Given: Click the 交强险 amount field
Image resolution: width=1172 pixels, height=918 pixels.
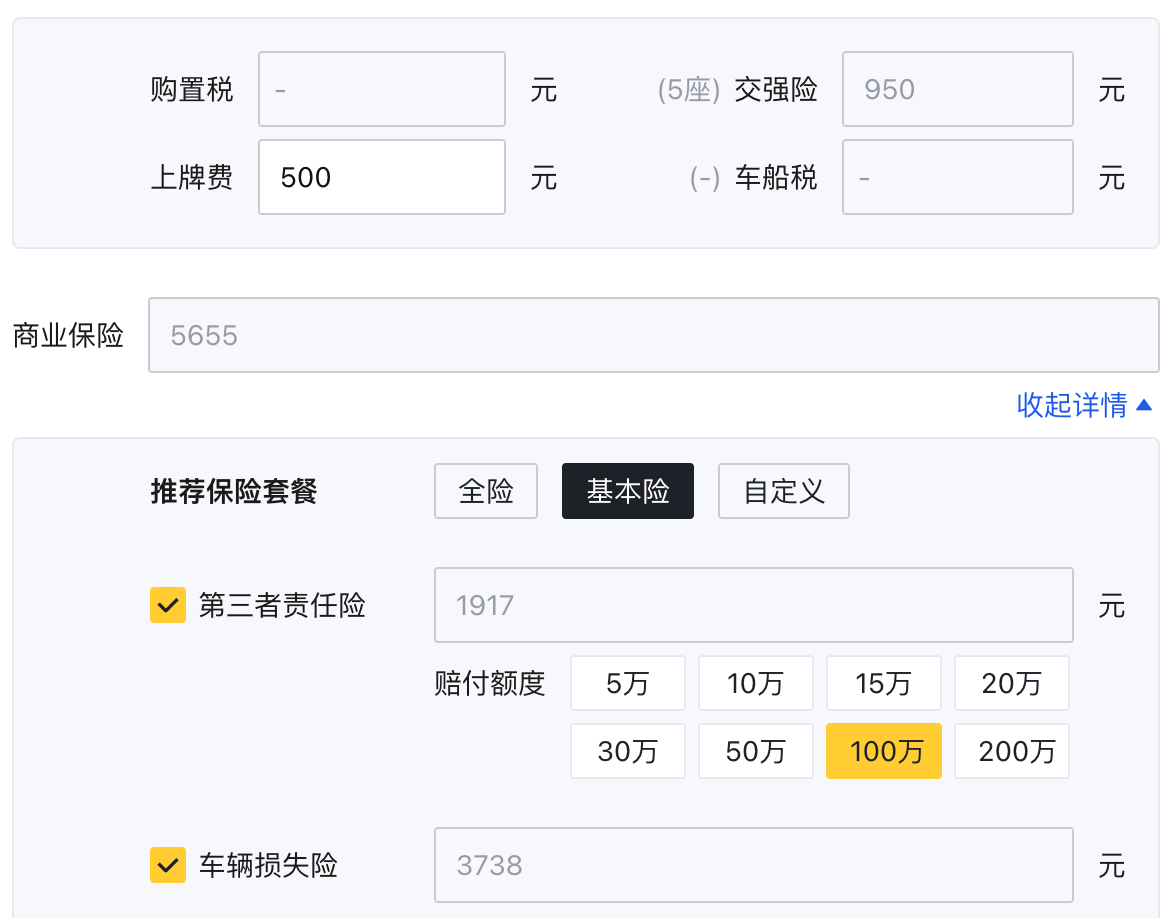Looking at the screenshot, I should (958, 89).
